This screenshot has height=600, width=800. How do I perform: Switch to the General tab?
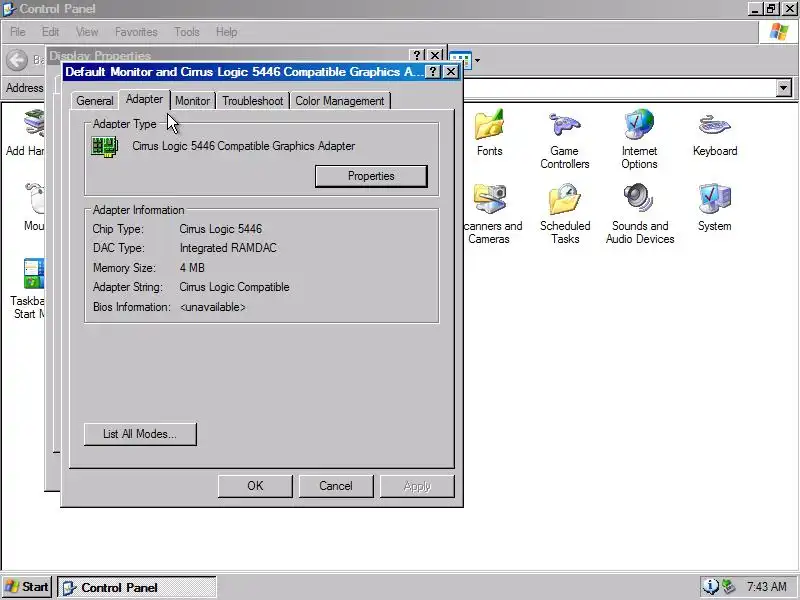point(95,101)
